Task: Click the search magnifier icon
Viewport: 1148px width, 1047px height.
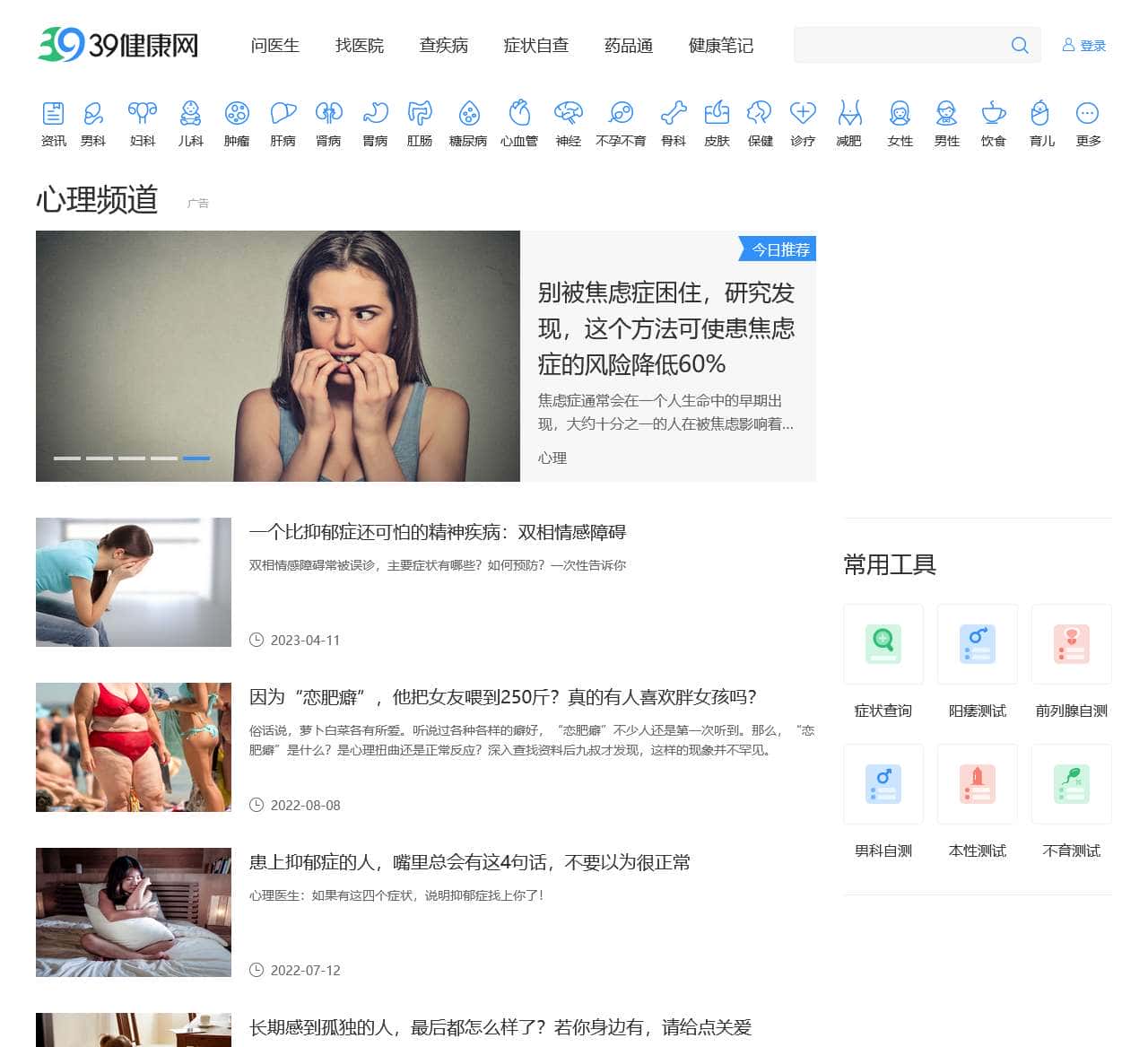Action: (1019, 45)
